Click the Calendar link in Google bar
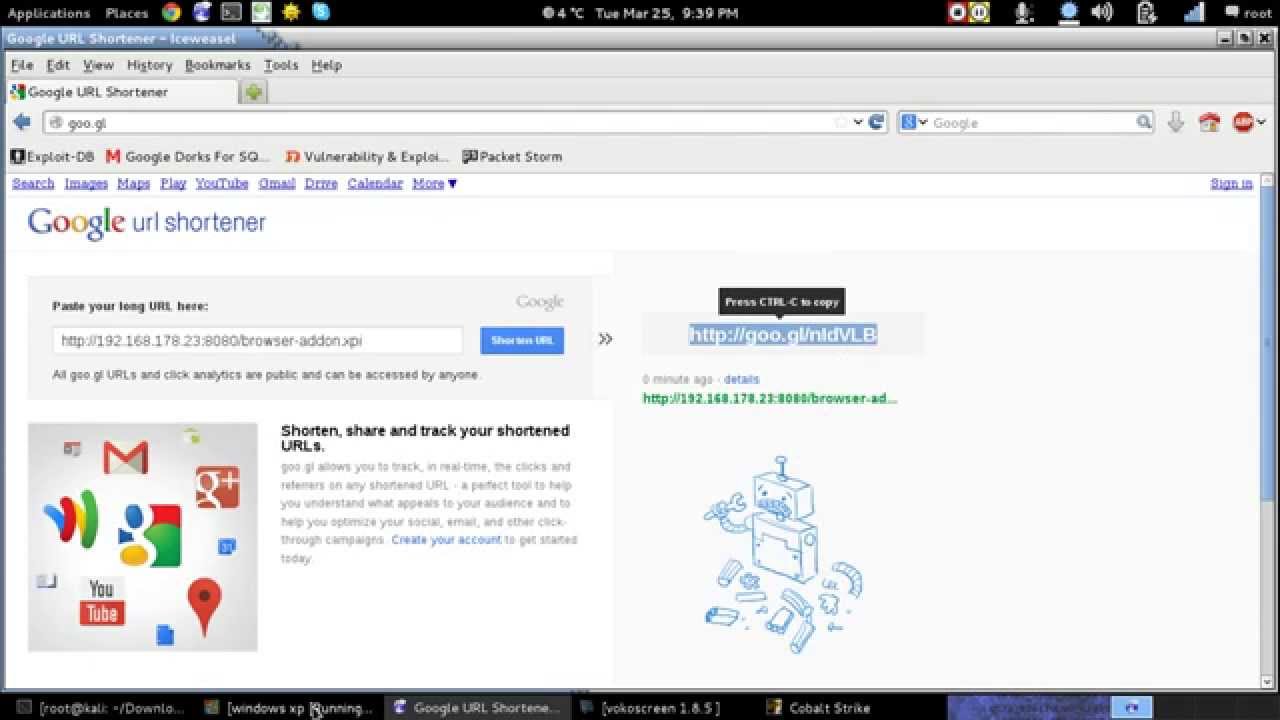Viewport: 1280px width, 720px height. point(375,183)
